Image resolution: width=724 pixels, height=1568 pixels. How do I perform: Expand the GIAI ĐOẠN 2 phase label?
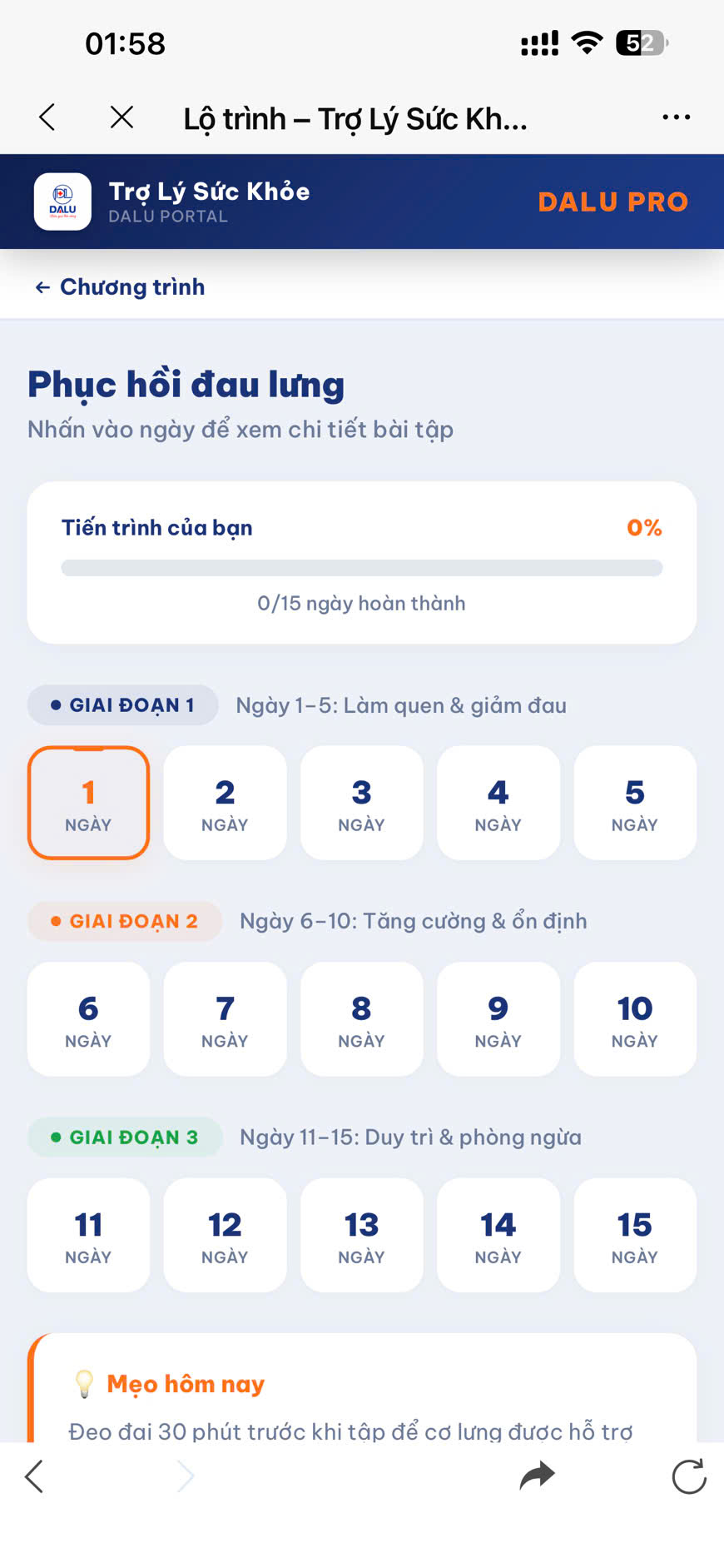[124, 921]
